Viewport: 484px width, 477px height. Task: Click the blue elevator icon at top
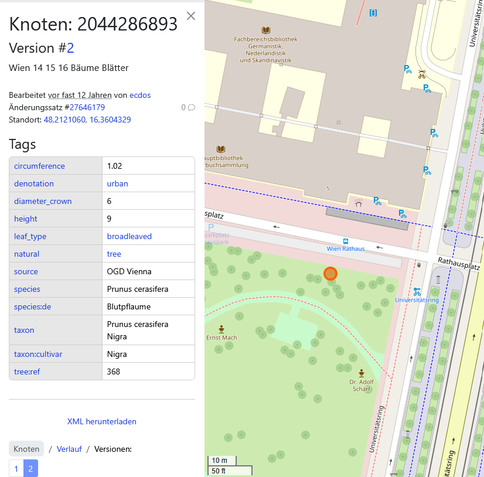tap(373, 13)
